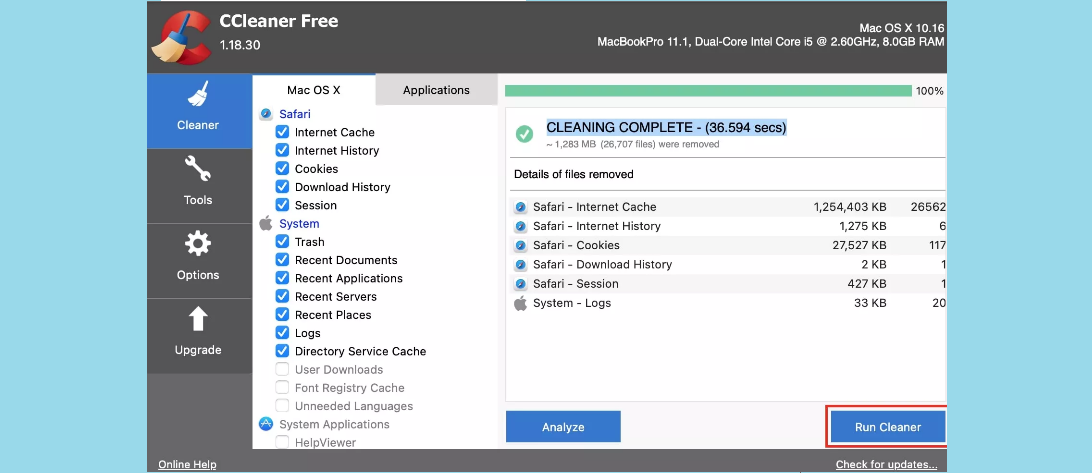Click the green cleaning complete checkmark icon
This screenshot has width=1092, height=473.
coord(524,134)
